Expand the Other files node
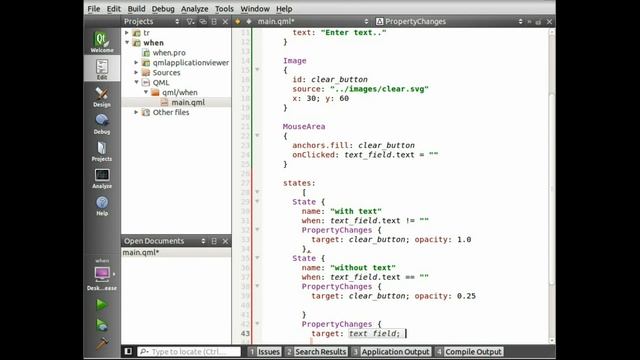 136,112
